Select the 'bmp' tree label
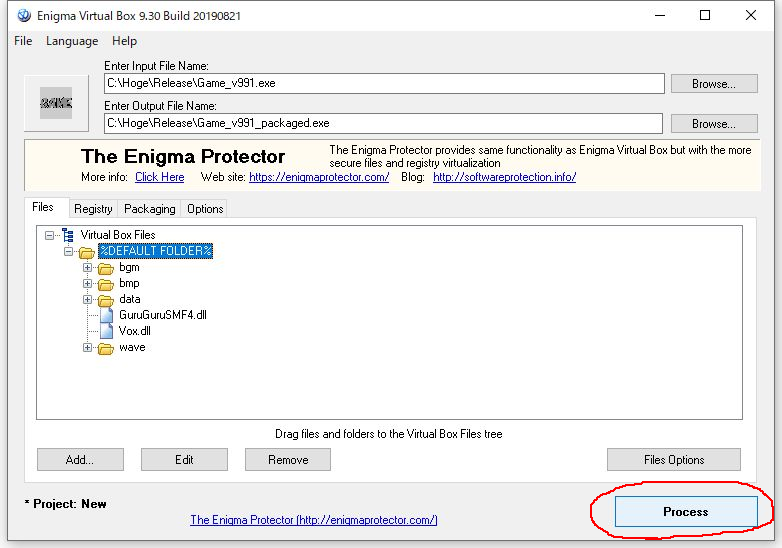Screen dimensions: 782x548 click(129, 283)
